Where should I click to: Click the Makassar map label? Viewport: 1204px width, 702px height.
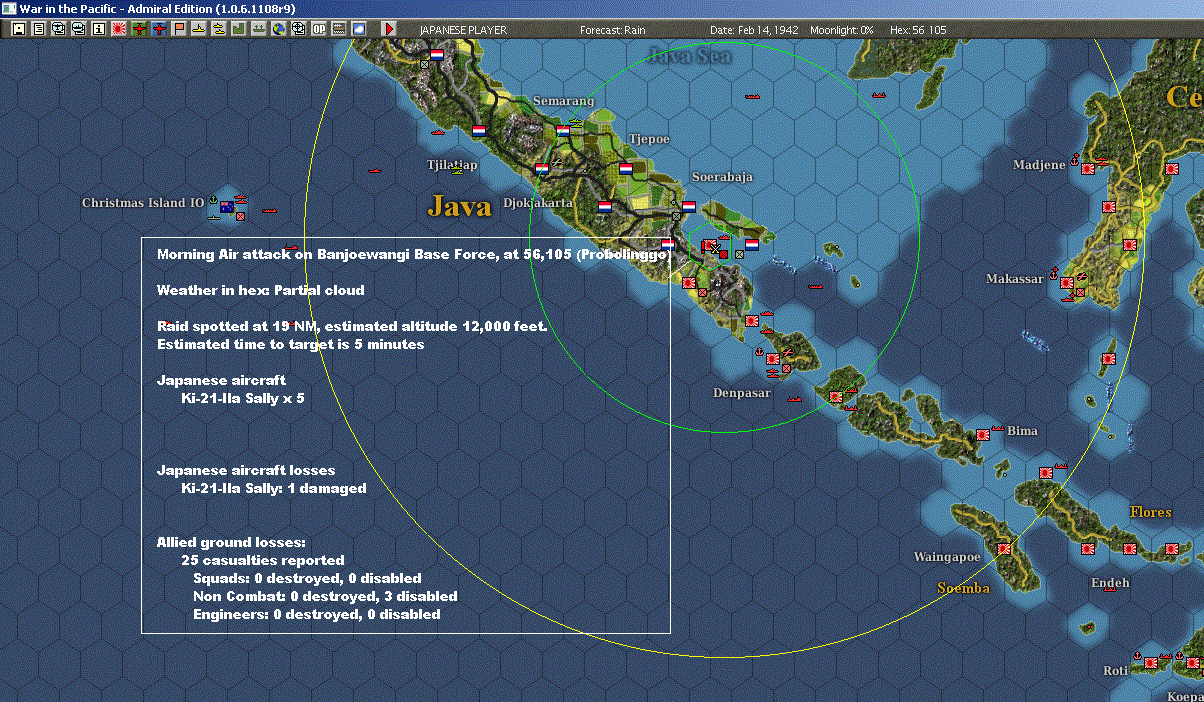click(x=1014, y=279)
